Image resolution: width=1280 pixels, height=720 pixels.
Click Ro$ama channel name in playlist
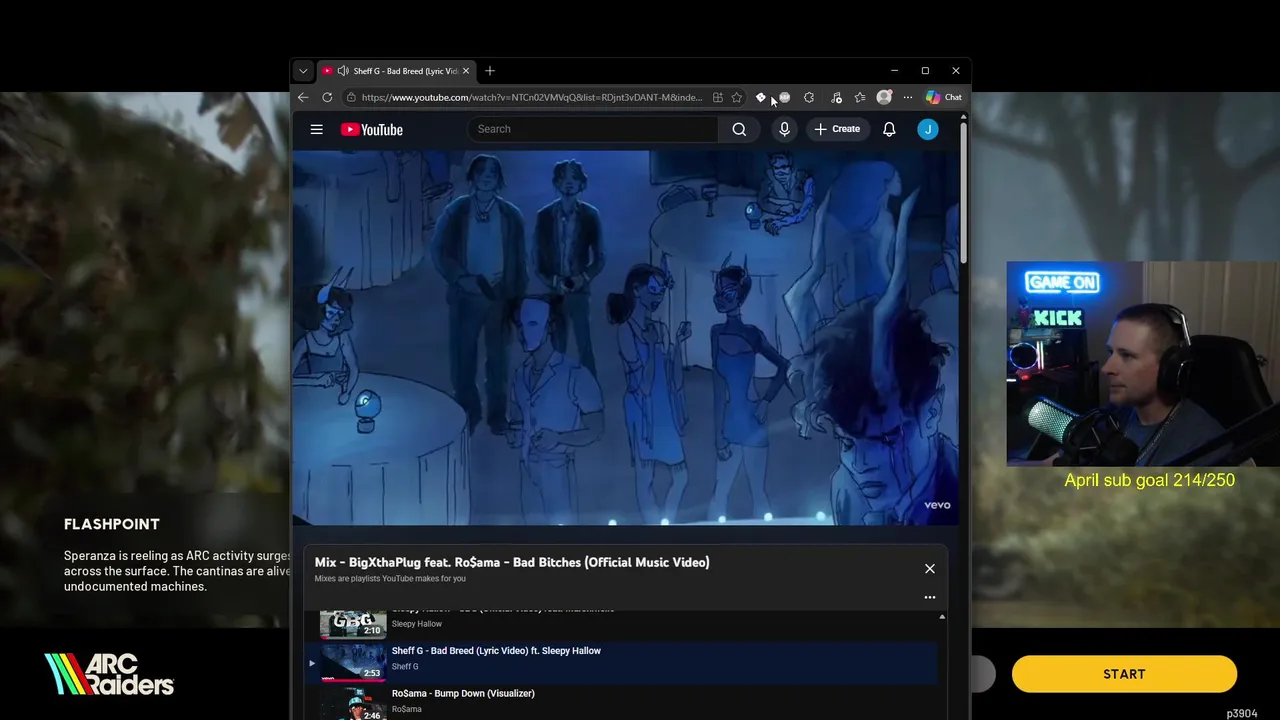[407, 709]
